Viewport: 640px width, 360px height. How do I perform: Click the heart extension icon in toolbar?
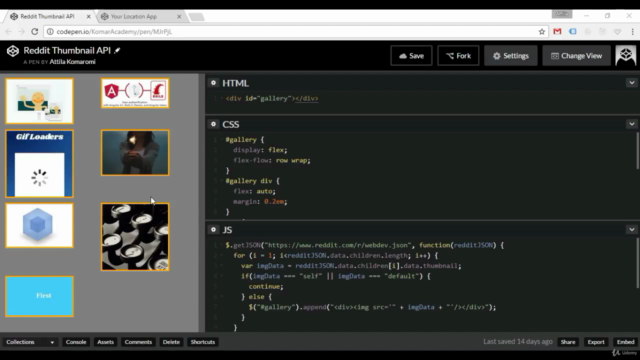point(618,31)
